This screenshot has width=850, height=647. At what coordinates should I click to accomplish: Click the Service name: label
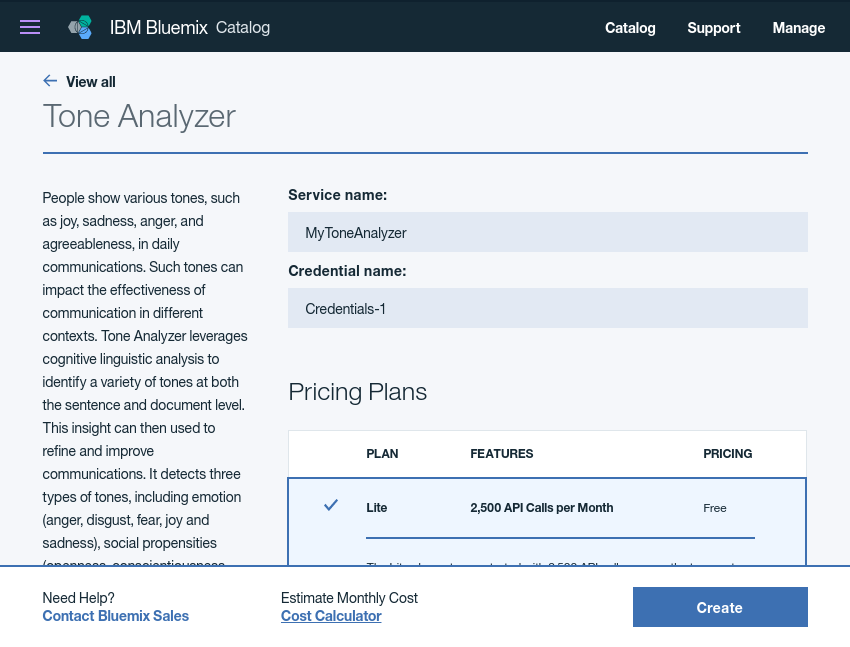[338, 195]
